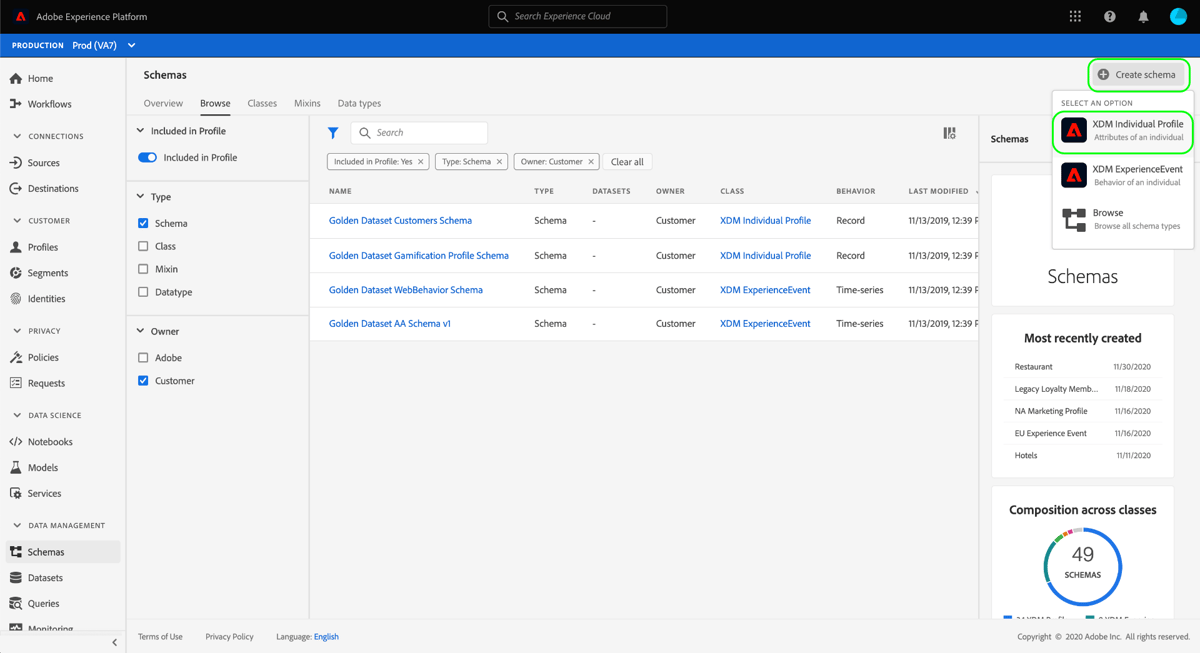Select Datasets in the left navigation
This screenshot has height=653, width=1200.
tap(44, 576)
